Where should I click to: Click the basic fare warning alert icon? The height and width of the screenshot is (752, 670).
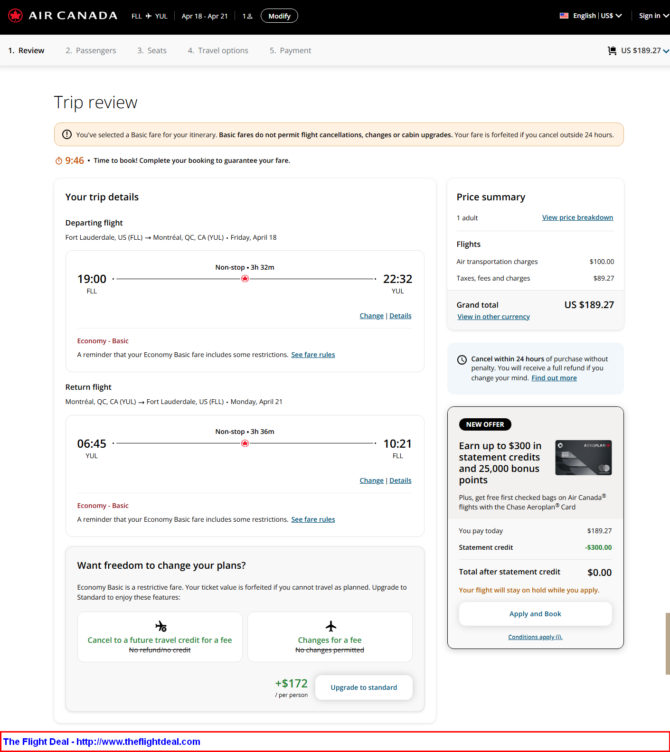[x=67, y=134]
